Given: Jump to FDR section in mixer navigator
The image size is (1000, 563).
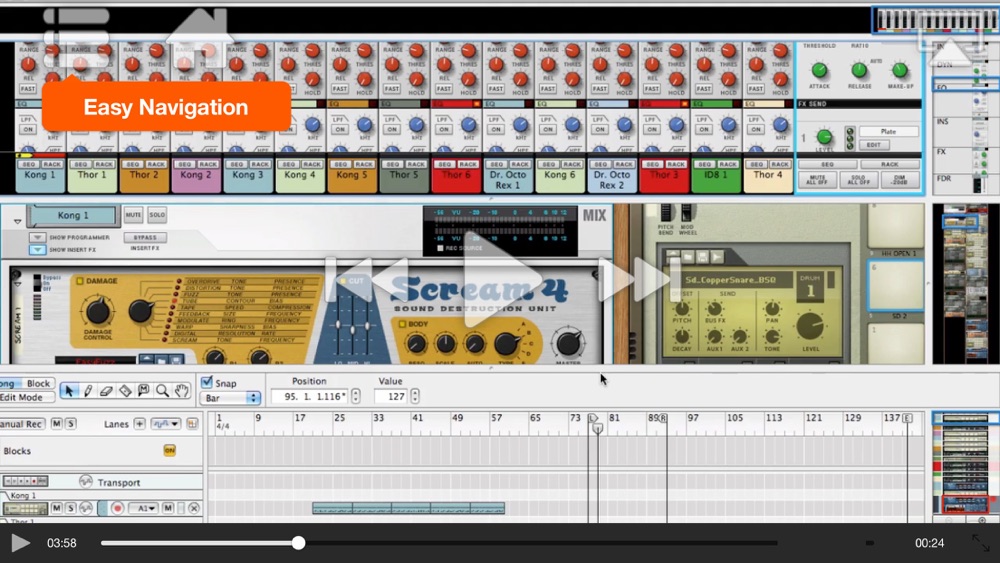Looking at the screenshot, I should pos(944,179).
